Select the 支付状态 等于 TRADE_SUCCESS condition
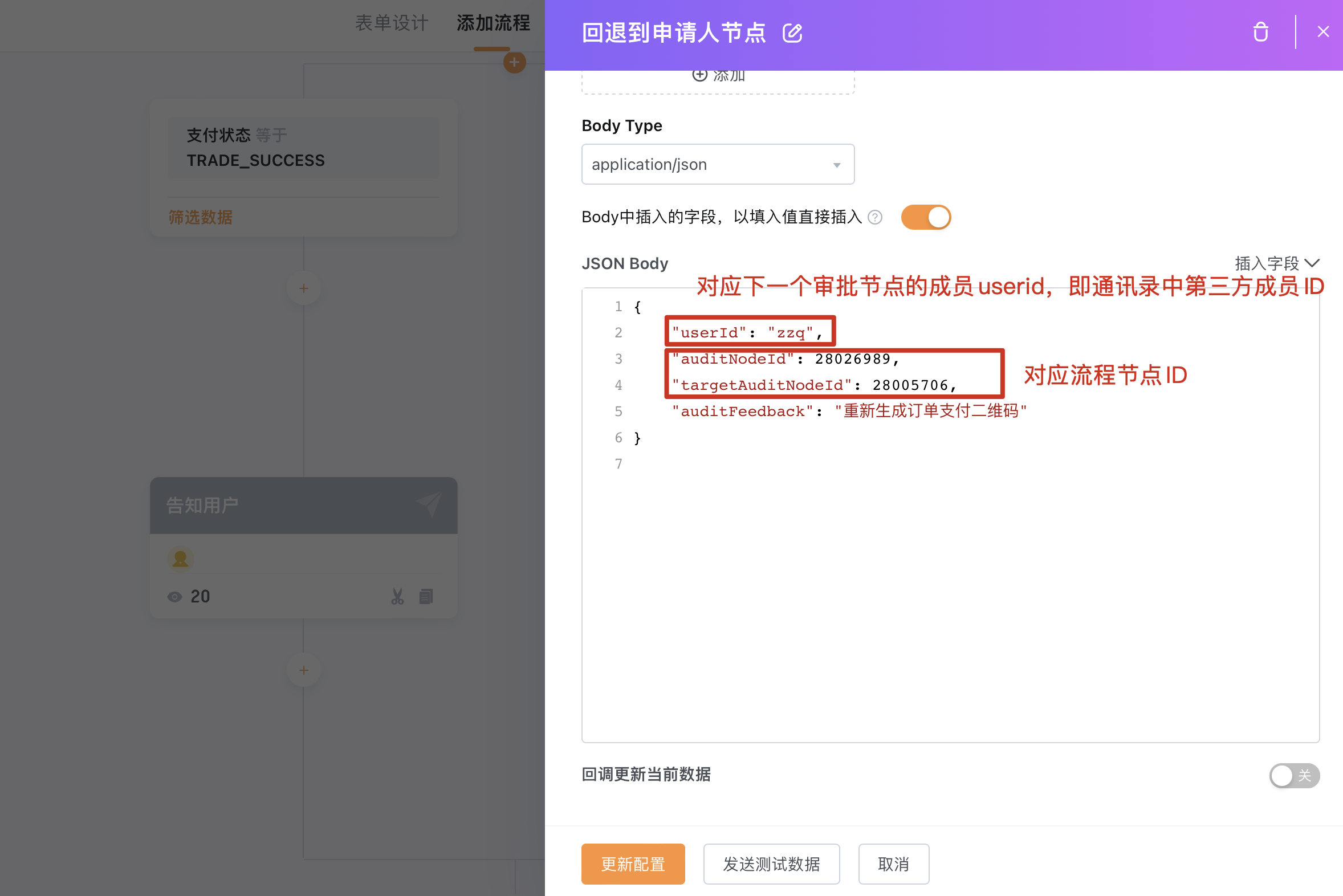Screen dimensions: 1343x896 pyautogui.click(x=303, y=148)
